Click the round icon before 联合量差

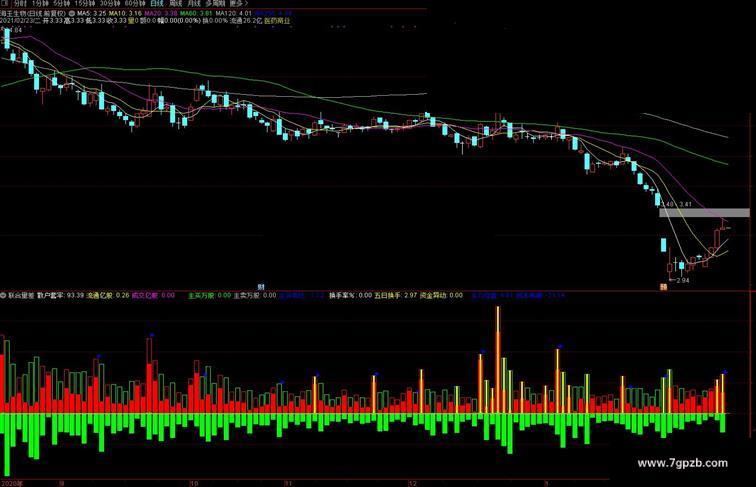3,295
